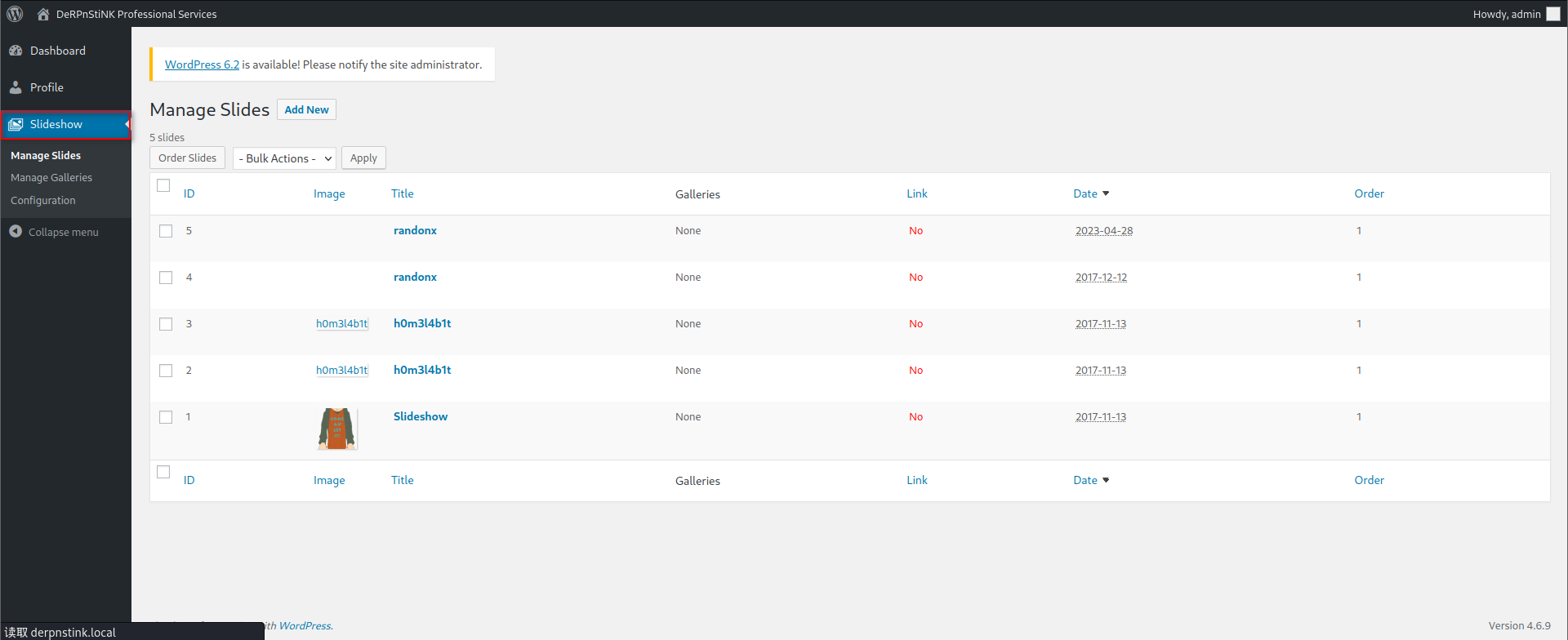Sort by Link column header
The height and width of the screenshot is (640, 1568).
[917, 193]
